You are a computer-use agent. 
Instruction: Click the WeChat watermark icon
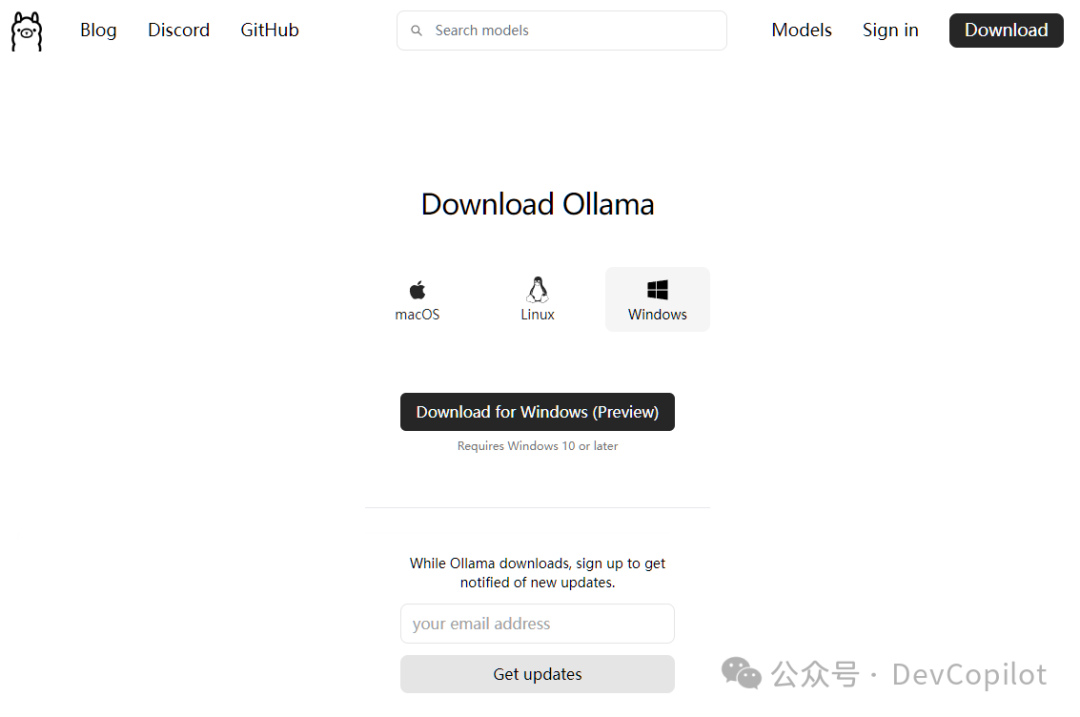[741, 673]
